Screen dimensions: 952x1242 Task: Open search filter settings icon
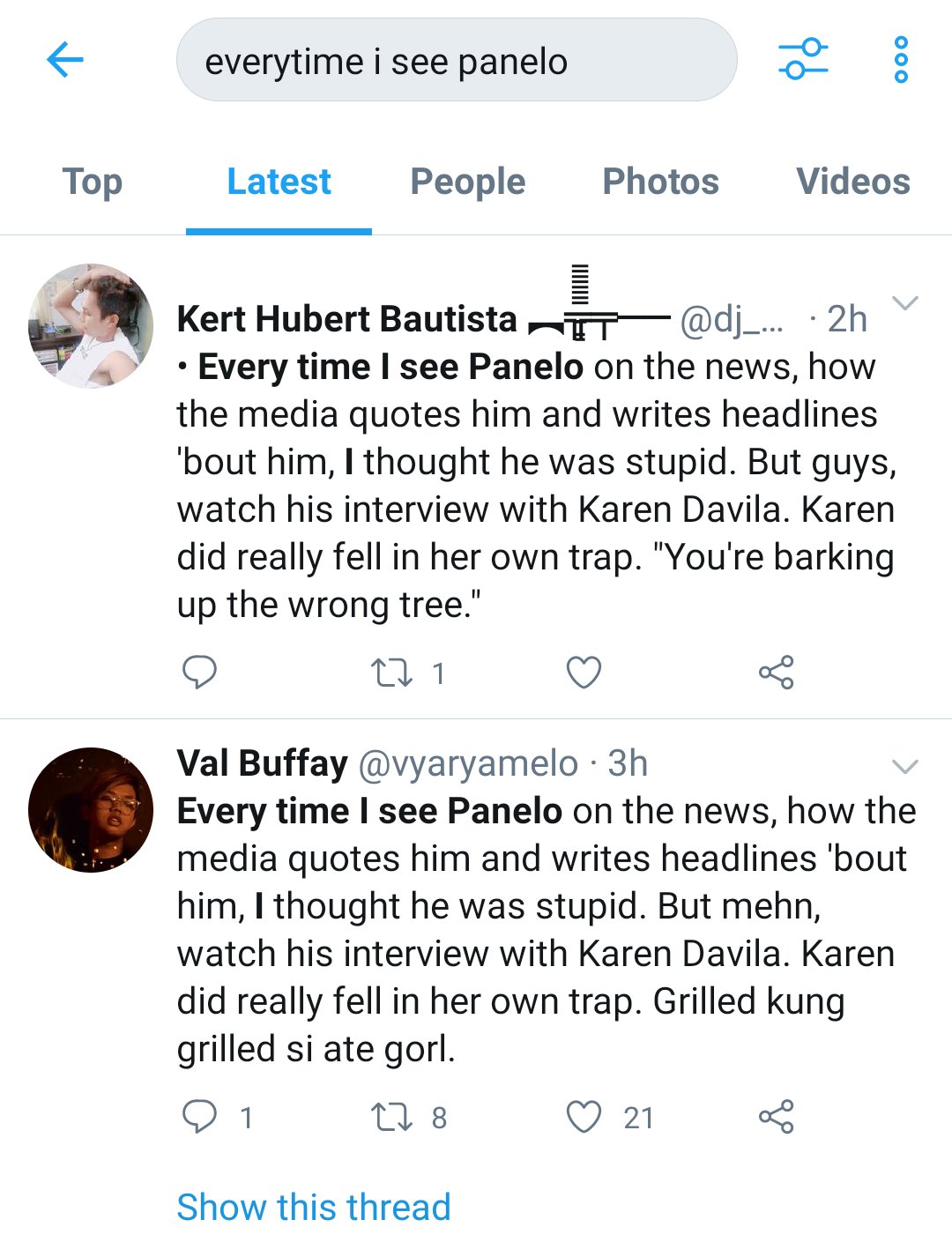(803, 59)
